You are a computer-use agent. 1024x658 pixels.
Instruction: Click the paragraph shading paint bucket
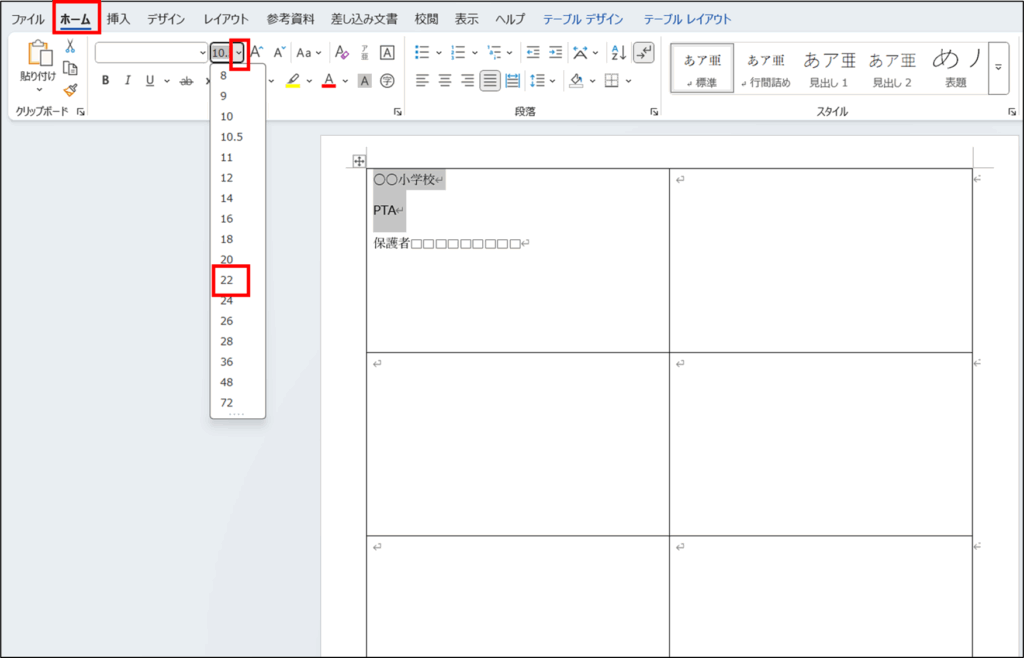point(576,81)
